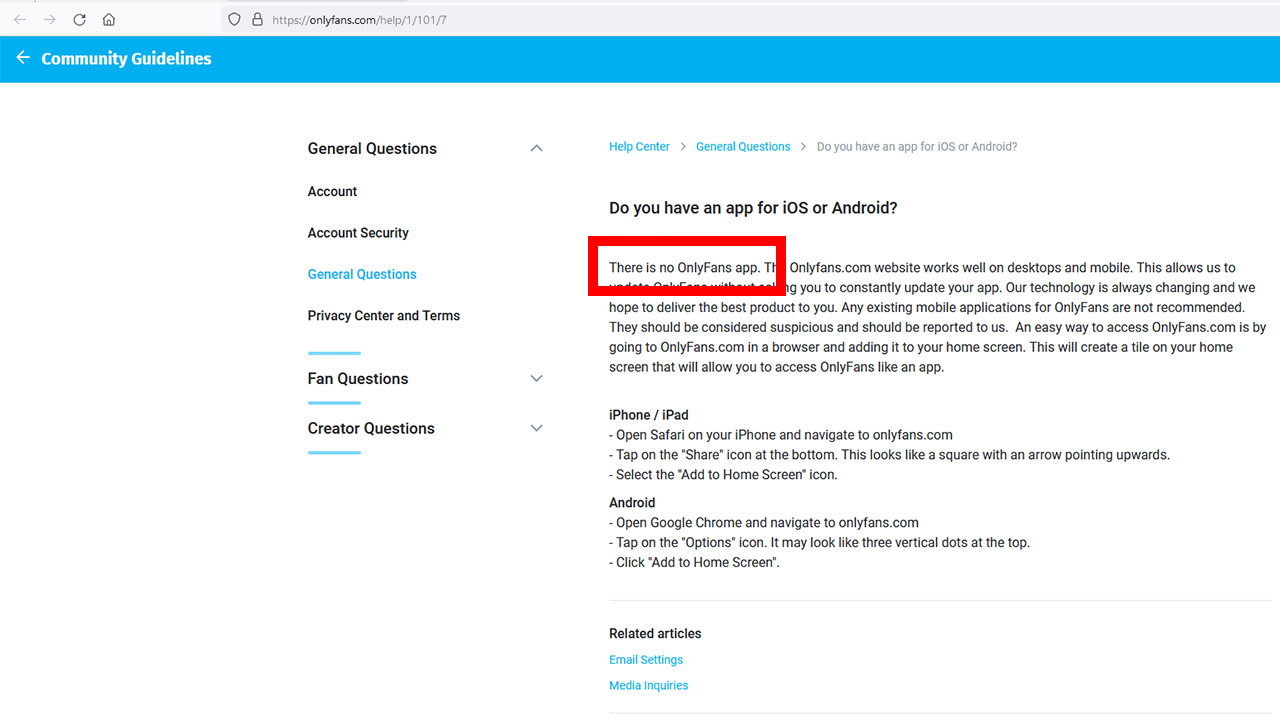Reload the page with refresh icon
This screenshot has width=1280, height=720.
pyautogui.click(x=79, y=19)
